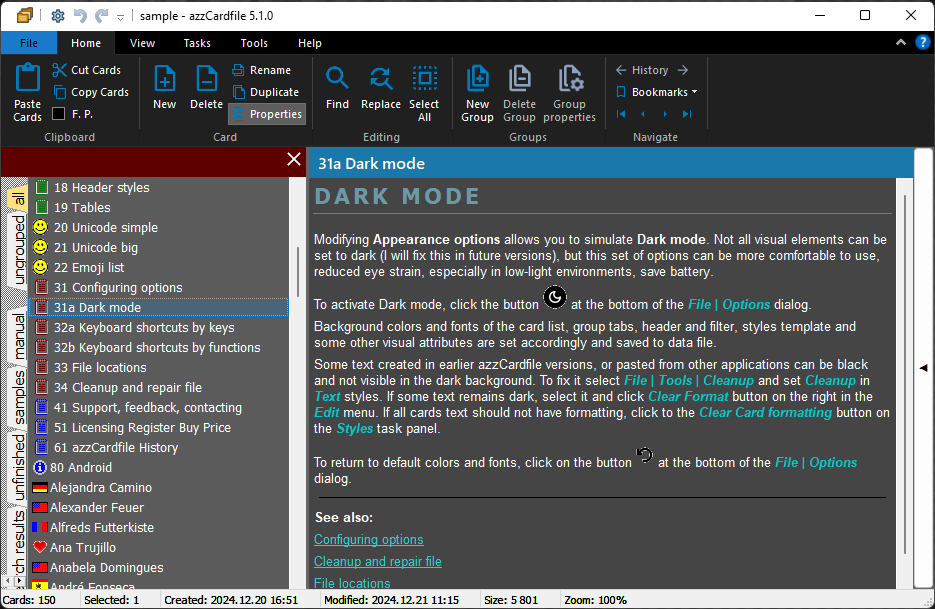Open the Replace tool

coord(381,87)
